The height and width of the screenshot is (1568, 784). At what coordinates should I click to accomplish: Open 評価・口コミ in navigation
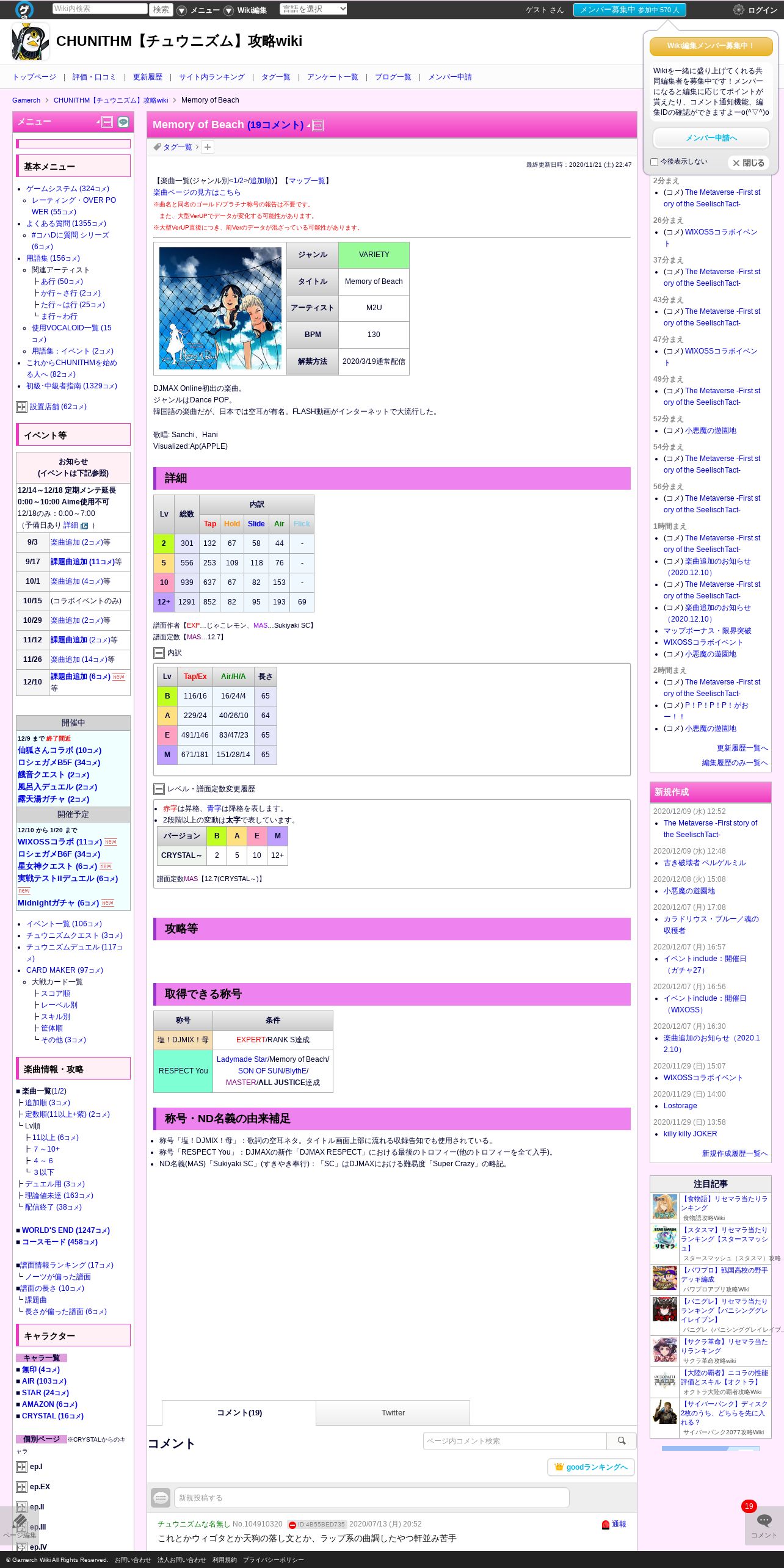tap(94, 77)
